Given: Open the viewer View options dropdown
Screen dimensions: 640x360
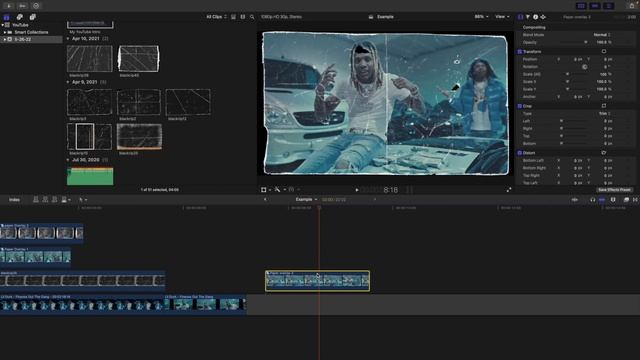Looking at the screenshot, I should [x=502, y=17].
